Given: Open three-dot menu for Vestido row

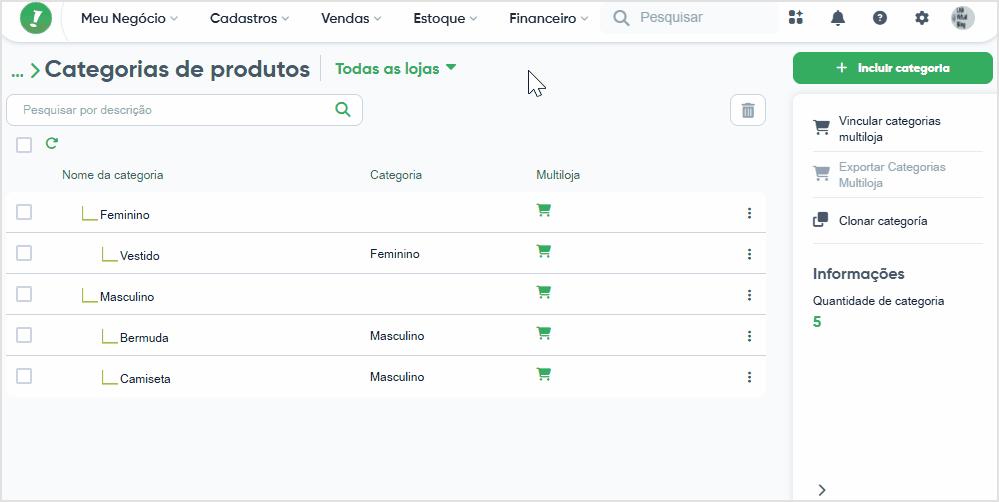Looking at the screenshot, I should [749, 254].
